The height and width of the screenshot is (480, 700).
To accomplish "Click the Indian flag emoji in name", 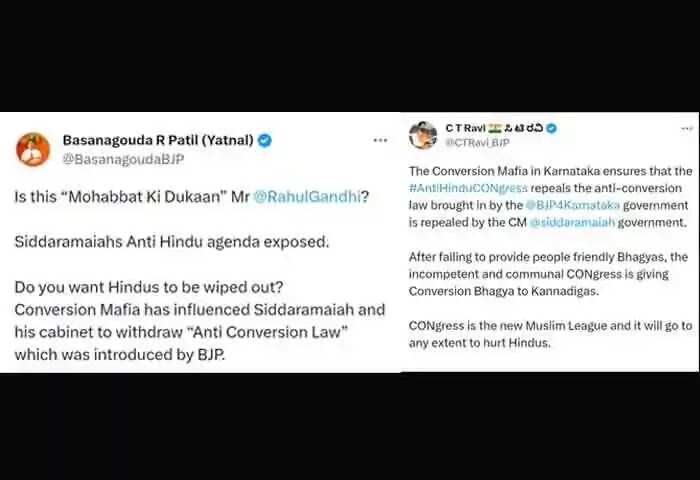I will [495, 128].
